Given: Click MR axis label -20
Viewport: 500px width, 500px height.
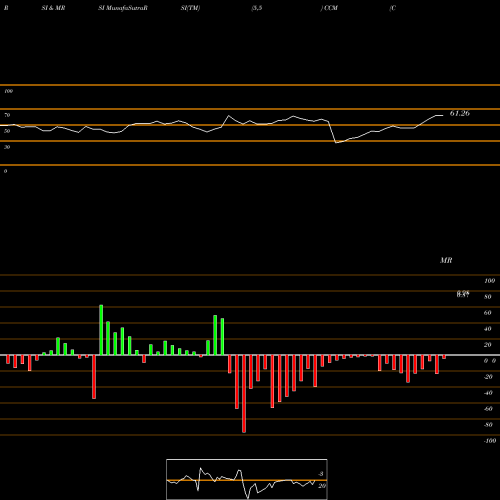Looking at the screenshot, I should coord(488,377).
